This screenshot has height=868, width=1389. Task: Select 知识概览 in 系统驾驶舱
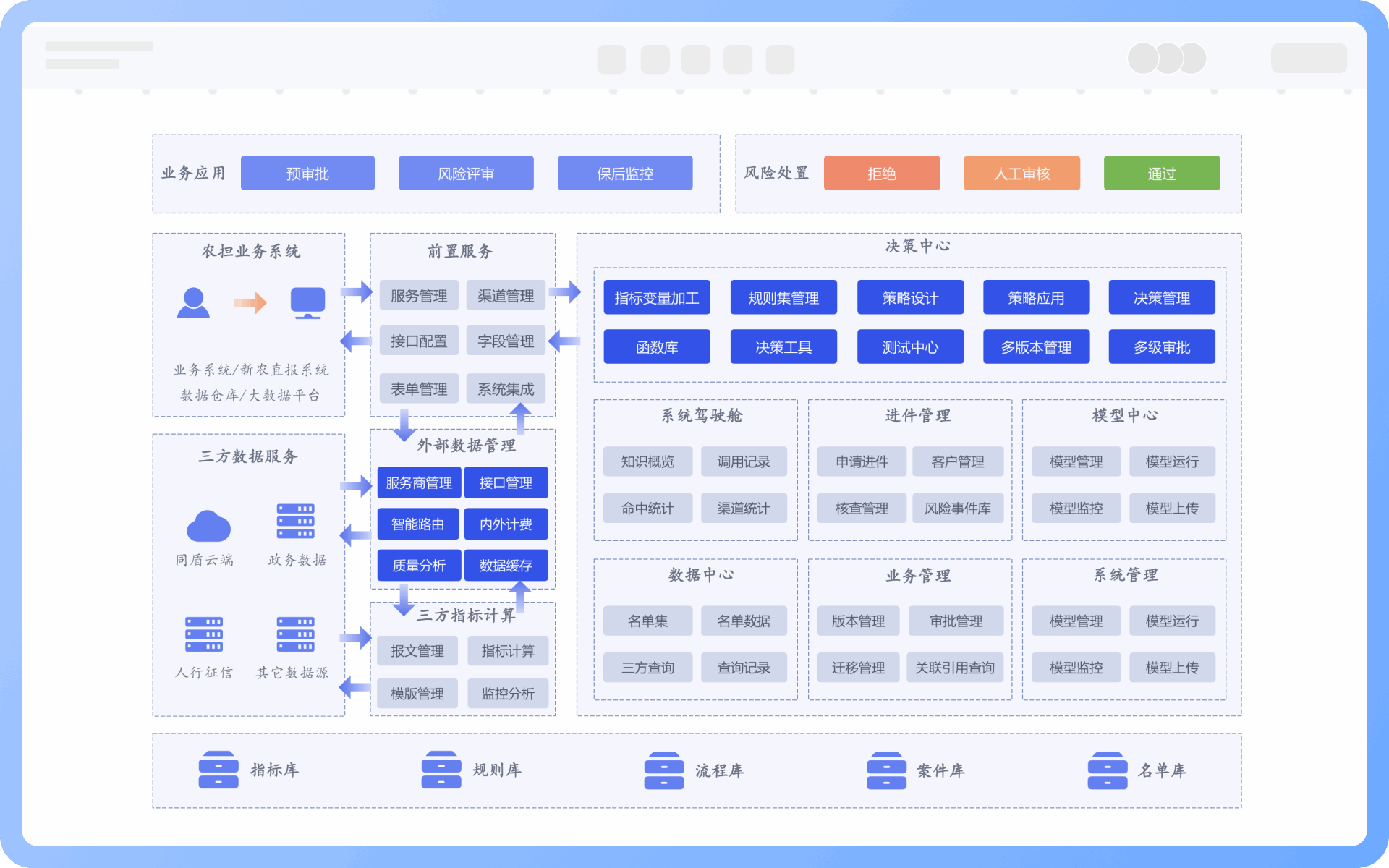pyautogui.click(x=647, y=461)
